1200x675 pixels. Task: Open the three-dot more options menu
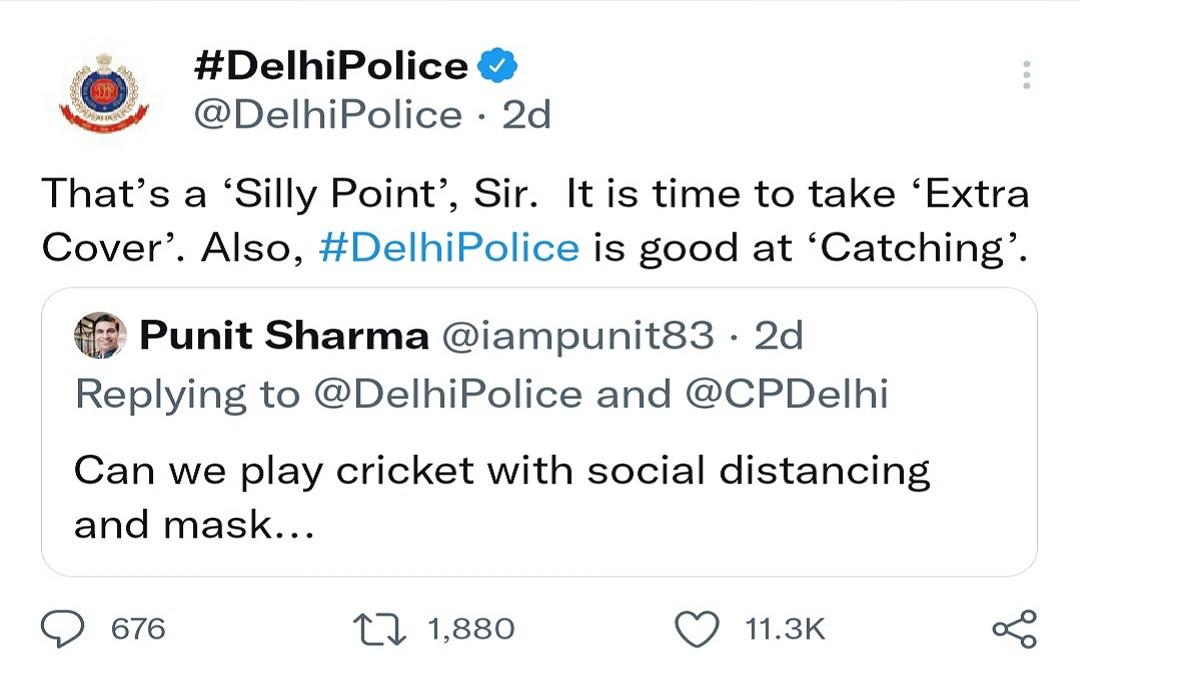coord(1026,76)
